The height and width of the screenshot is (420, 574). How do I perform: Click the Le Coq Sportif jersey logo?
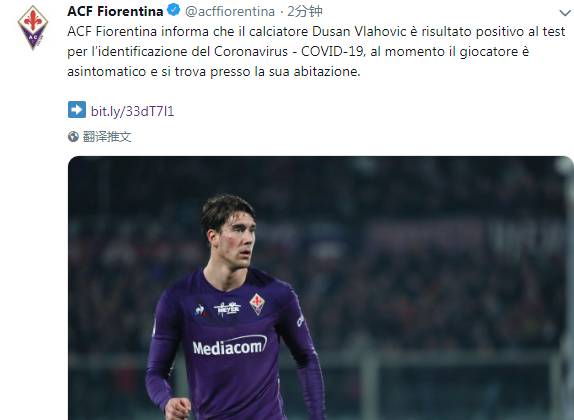pyautogui.click(x=200, y=311)
